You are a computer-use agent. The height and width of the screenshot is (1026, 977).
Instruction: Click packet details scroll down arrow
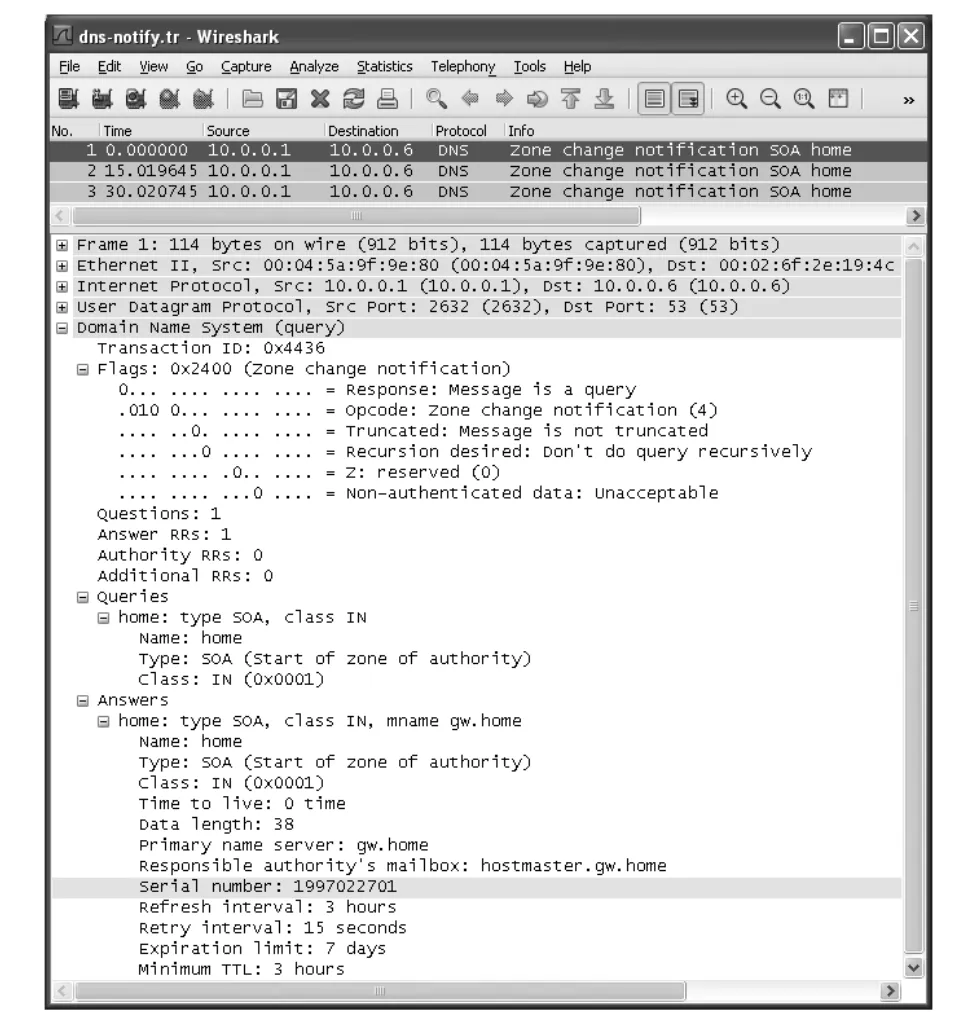pyautogui.click(x=914, y=966)
